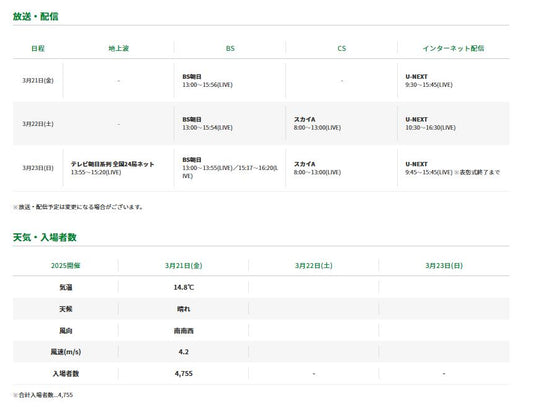The width and height of the screenshot is (533, 407).
Task: Click テレビ朝日系列 全国24局ネット entry
Action: click(x=113, y=168)
